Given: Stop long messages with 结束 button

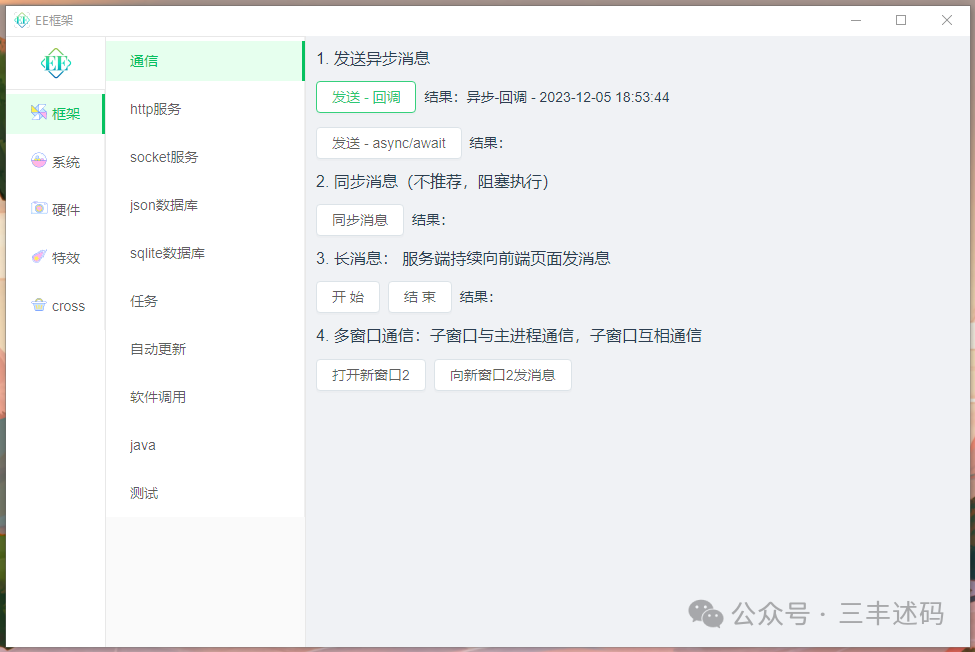Looking at the screenshot, I should (x=420, y=297).
